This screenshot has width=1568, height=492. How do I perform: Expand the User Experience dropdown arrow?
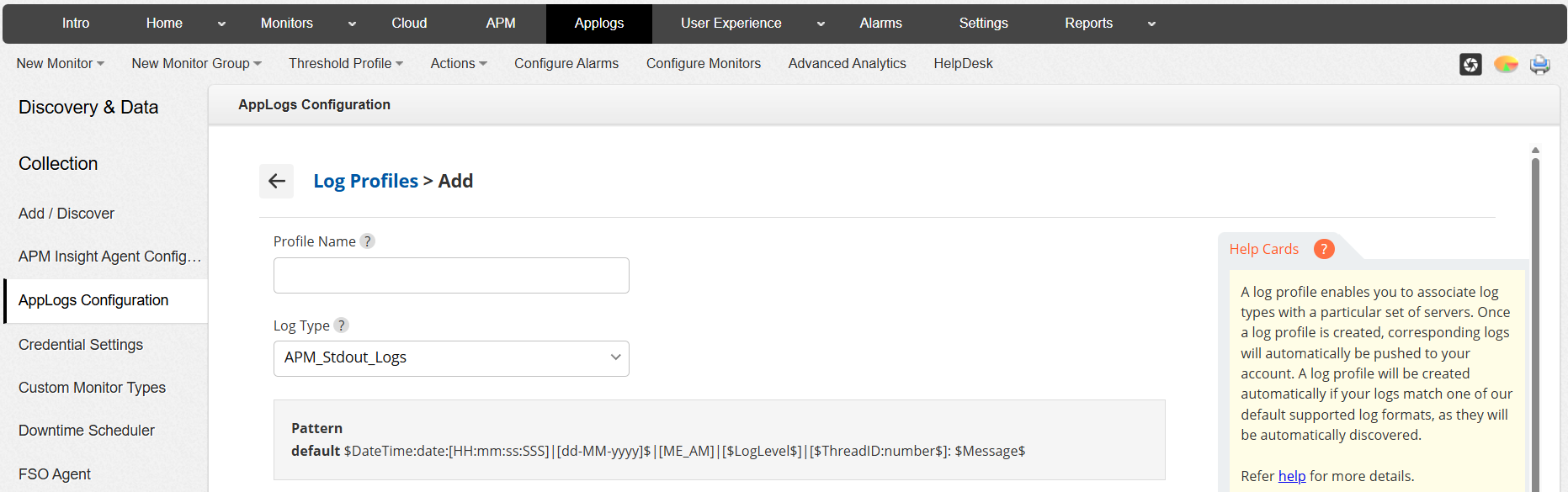[821, 24]
